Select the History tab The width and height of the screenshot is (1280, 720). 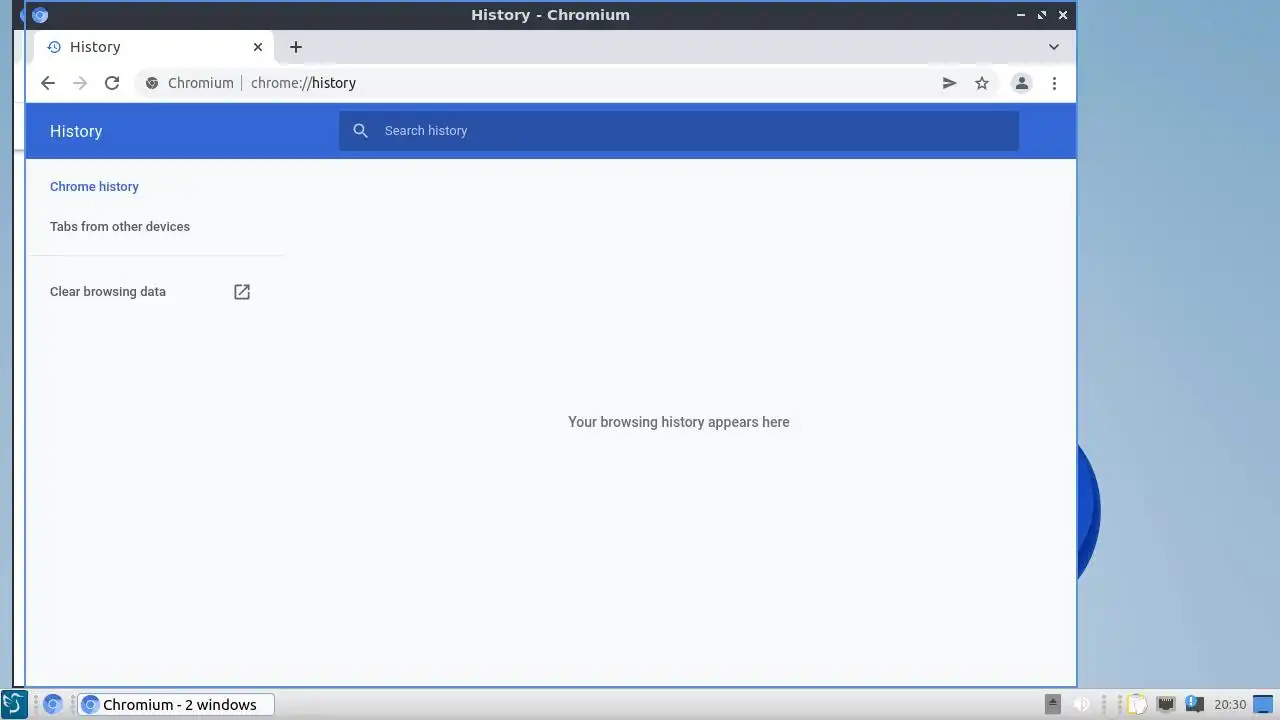[x=155, y=47]
